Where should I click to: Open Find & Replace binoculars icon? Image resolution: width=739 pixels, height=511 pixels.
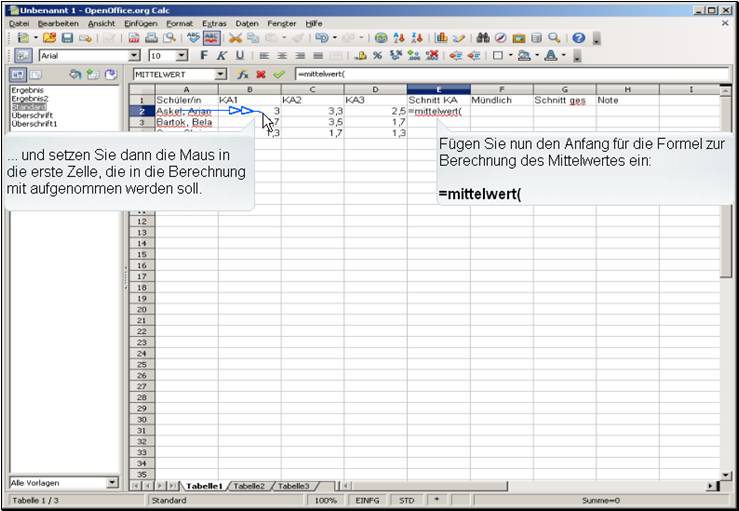483,38
